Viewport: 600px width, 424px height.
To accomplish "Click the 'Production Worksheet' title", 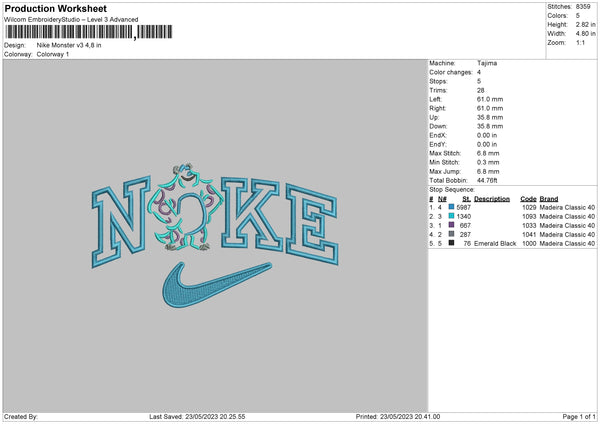I will 55,8.
